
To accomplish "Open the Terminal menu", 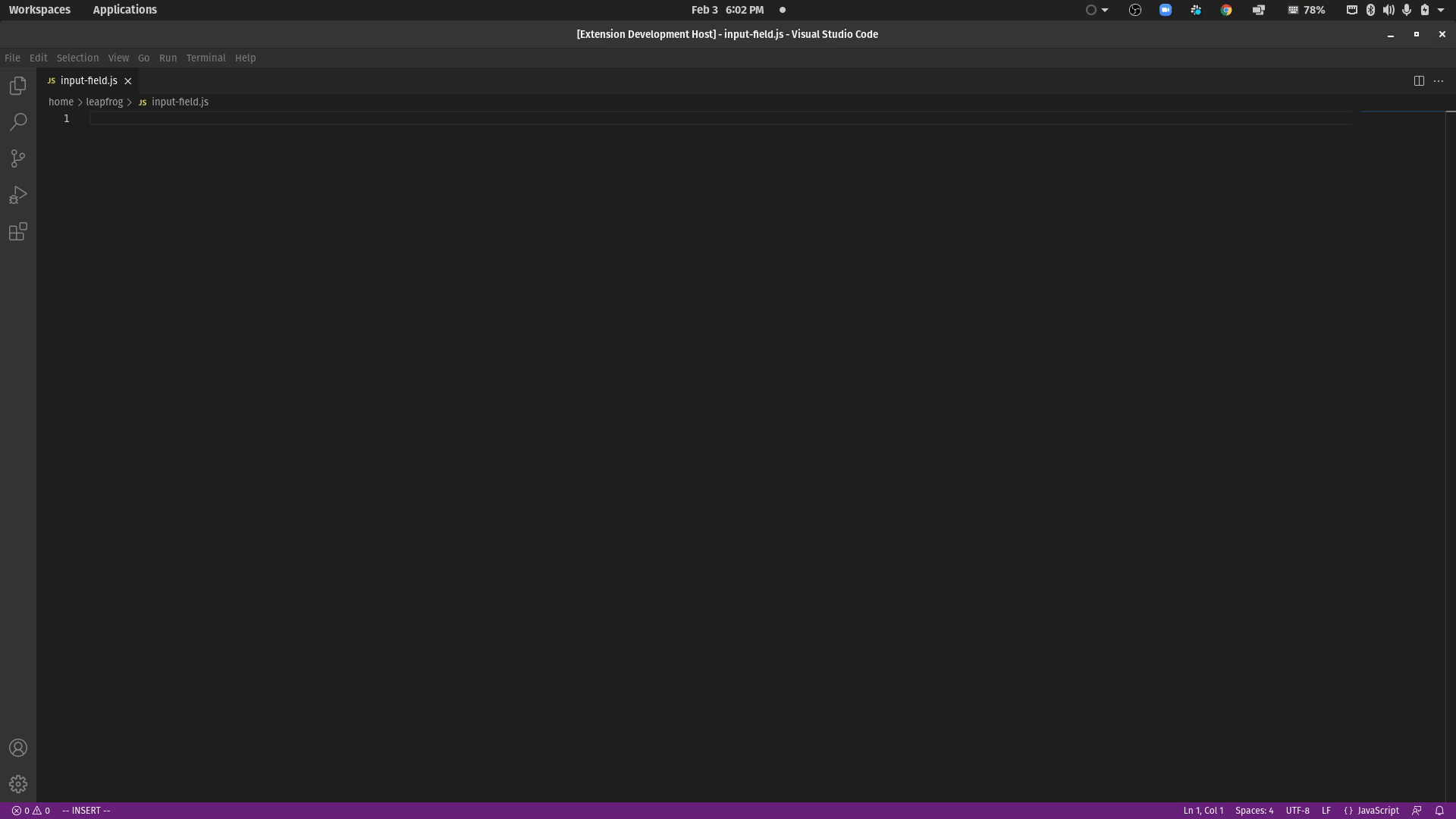I will [206, 58].
